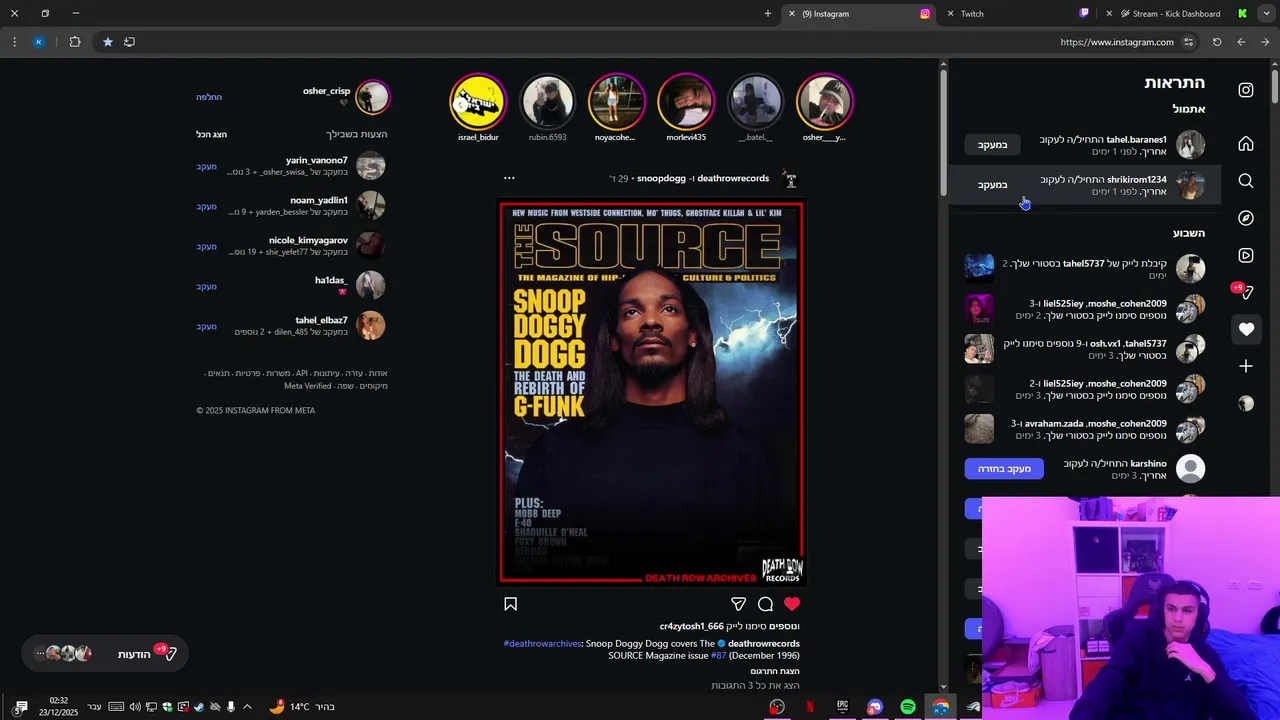
Task: Open Search using the magnifier icon in the sidebar
Action: coord(1246,181)
